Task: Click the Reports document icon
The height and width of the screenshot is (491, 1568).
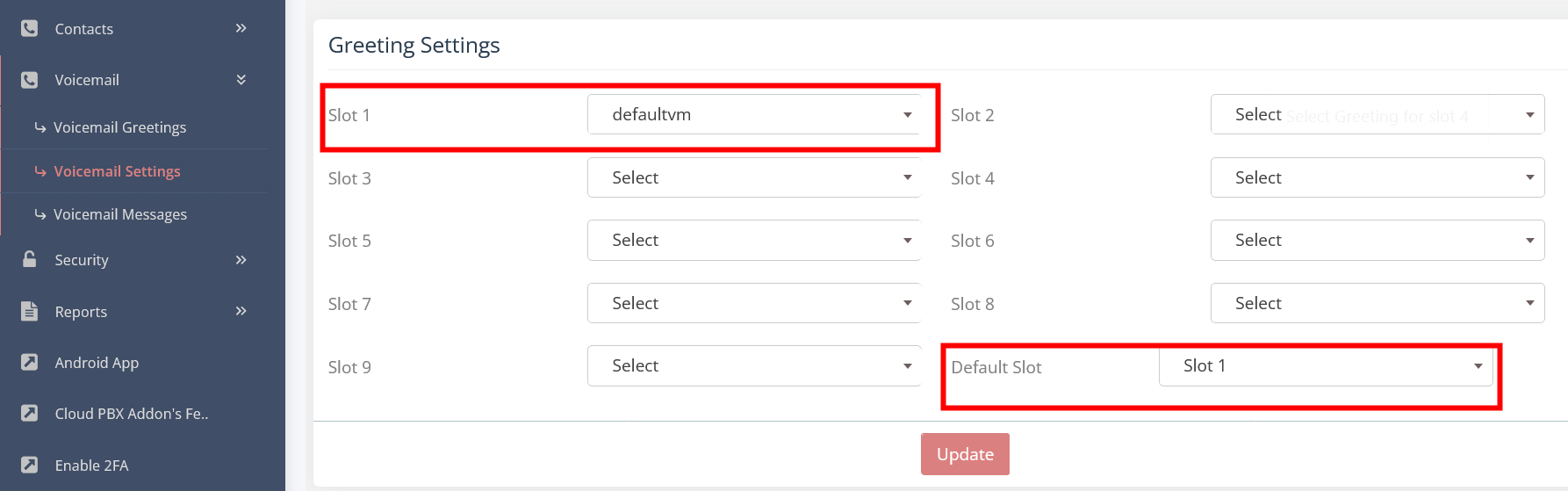Action: [30, 311]
